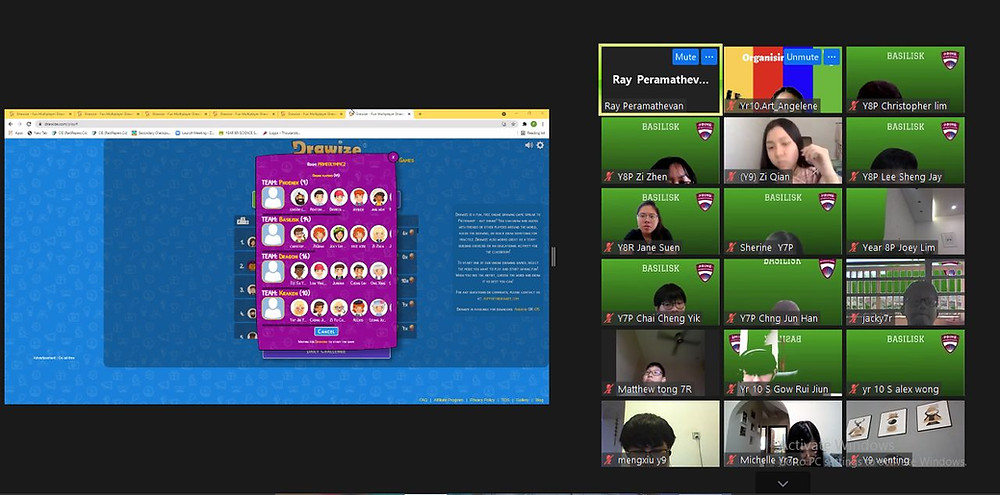Open Blog footer link
The height and width of the screenshot is (495, 1000).
[540, 400]
